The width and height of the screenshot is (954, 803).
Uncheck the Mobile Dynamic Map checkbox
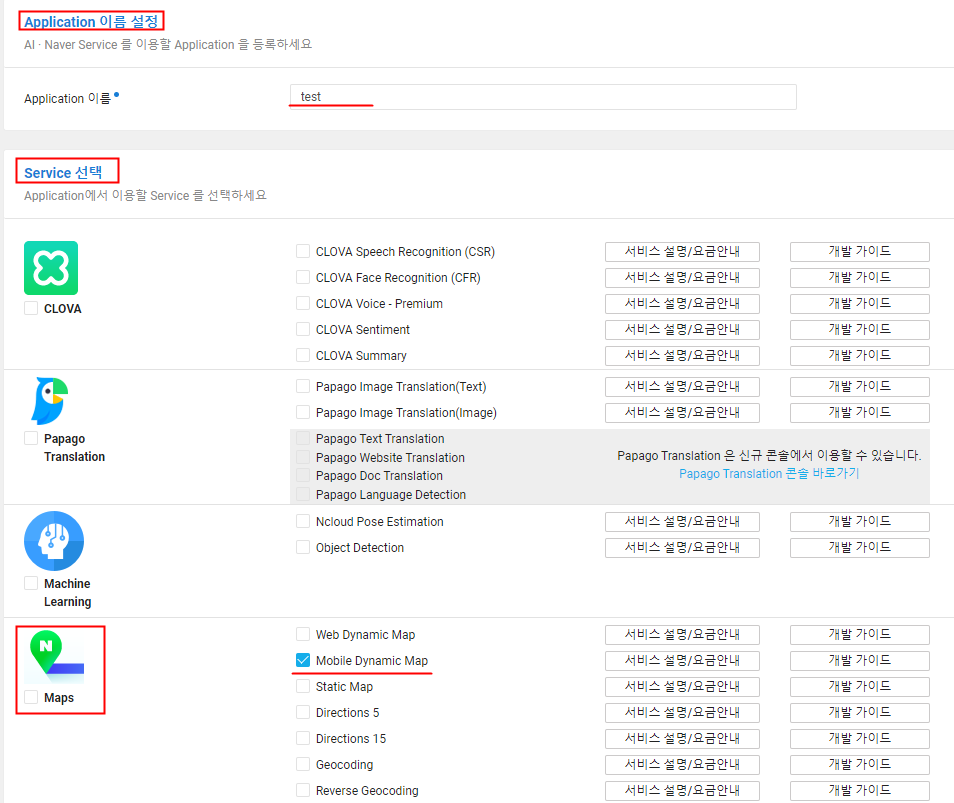click(x=303, y=660)
